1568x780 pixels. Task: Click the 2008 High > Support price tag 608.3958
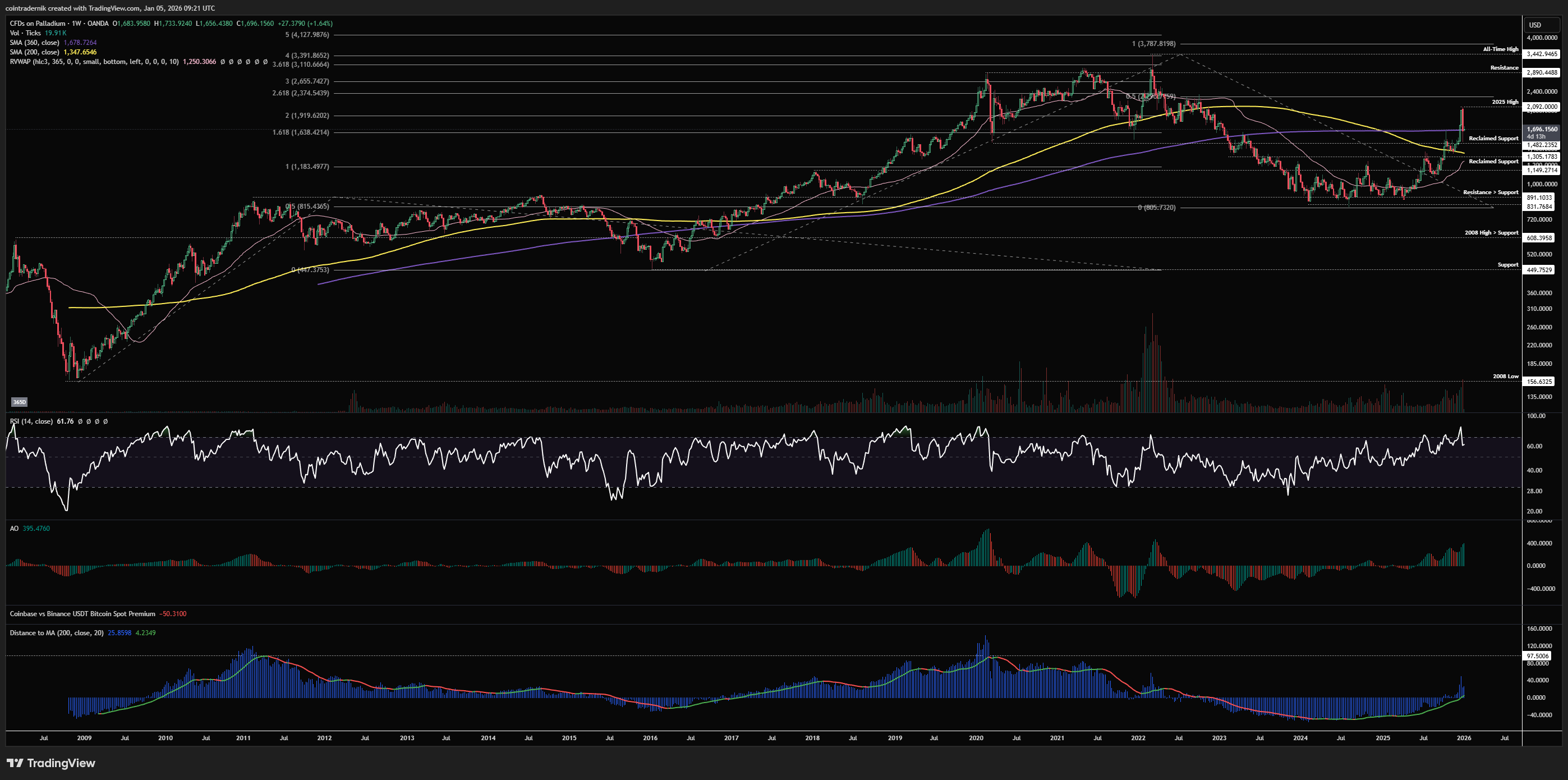click(x=1539, y=238)
